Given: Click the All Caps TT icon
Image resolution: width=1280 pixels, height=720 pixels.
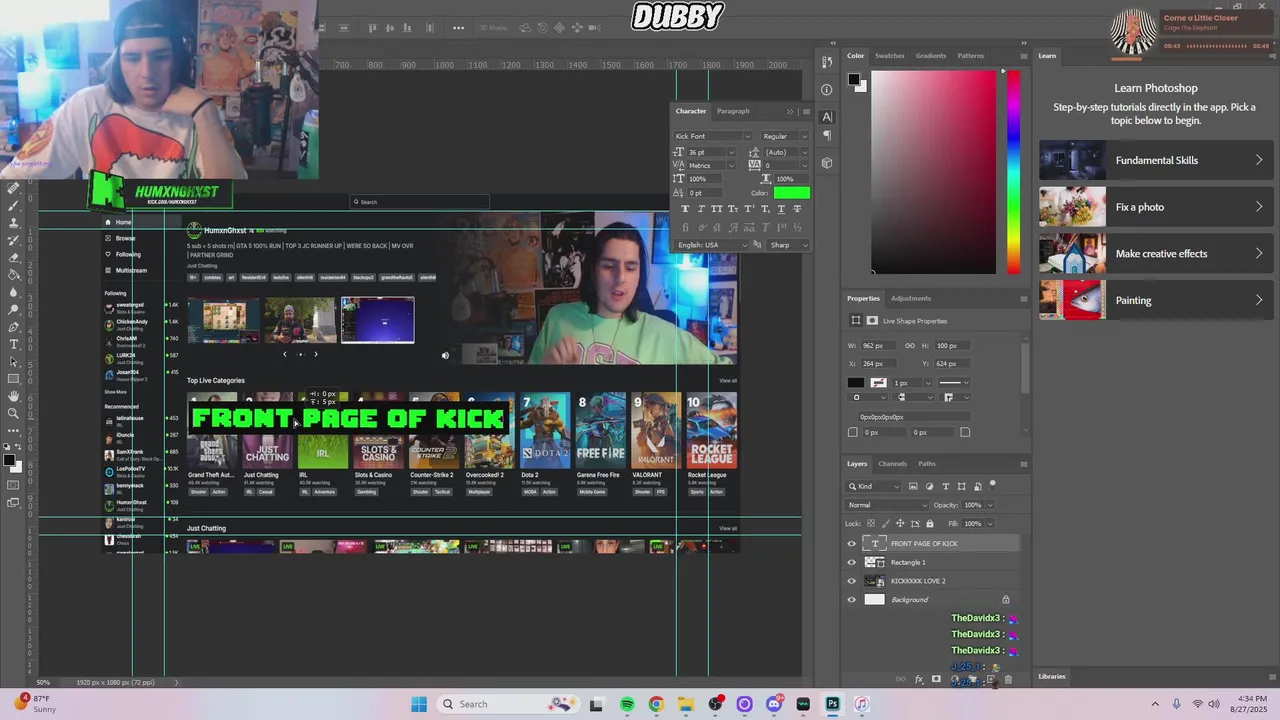Looking at the screenshot, I should tap(717, 209).
